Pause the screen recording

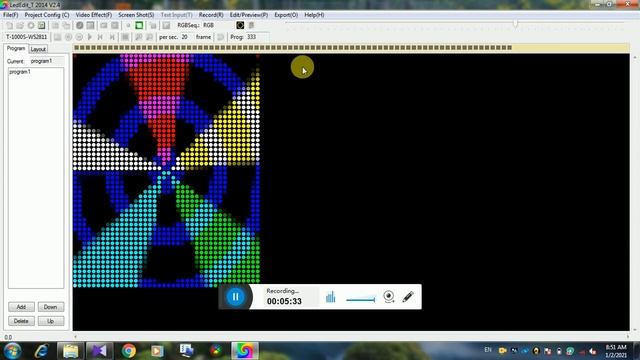[236, 297]
